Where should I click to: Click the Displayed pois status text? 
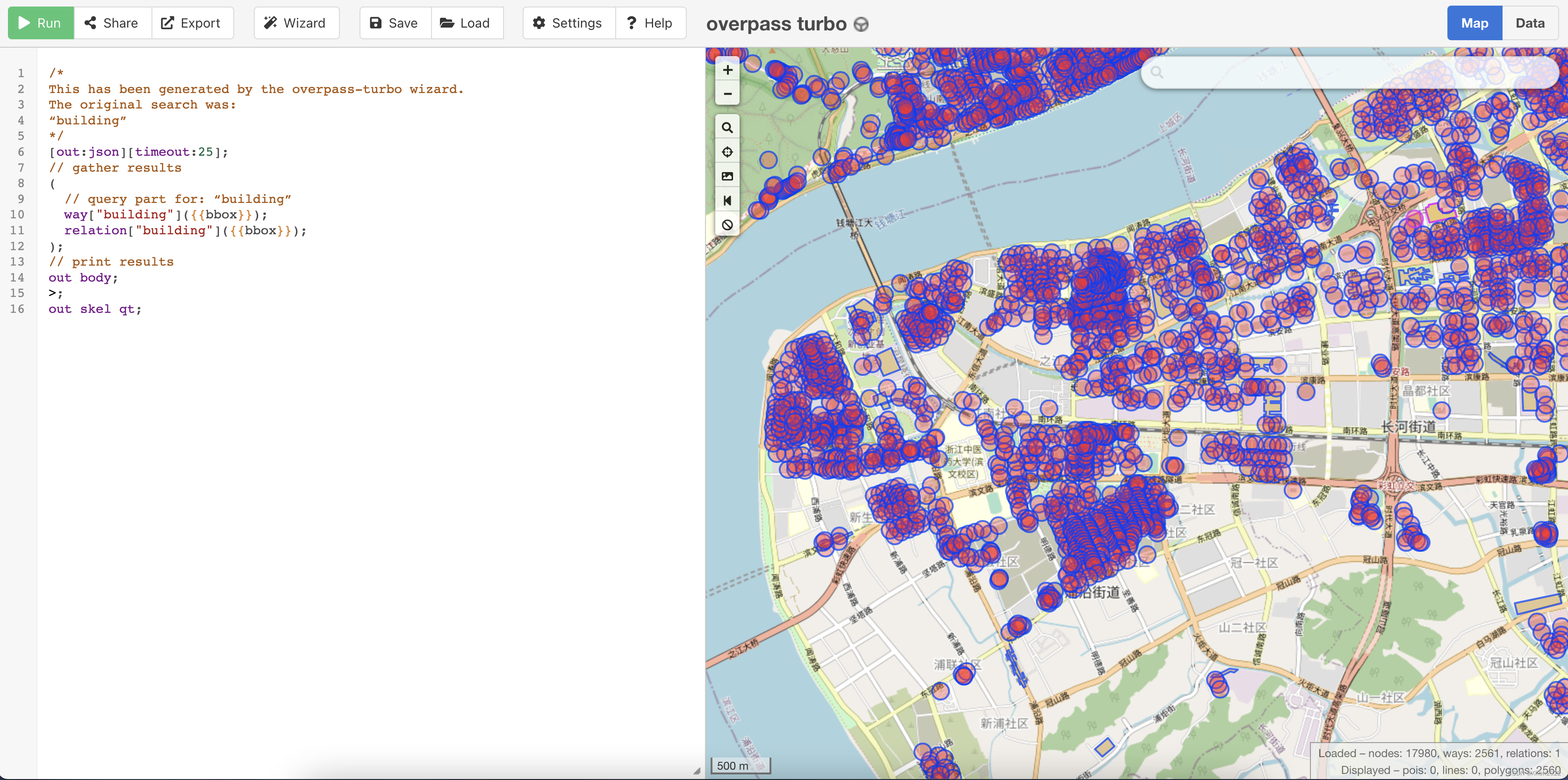coord(1451,770)
